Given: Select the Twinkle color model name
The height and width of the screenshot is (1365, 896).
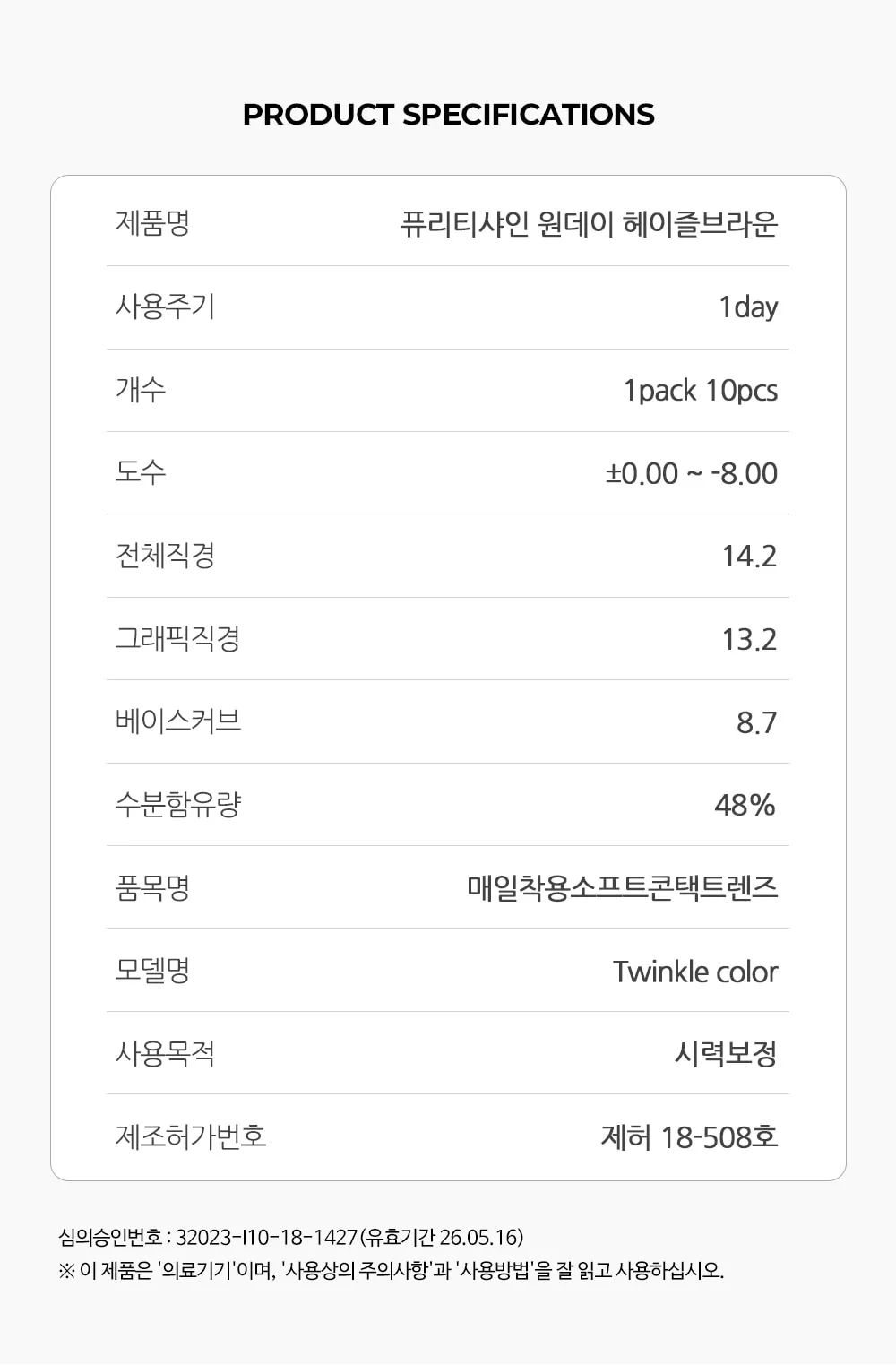Looking at the screenshot, I should tap(695, 971).
